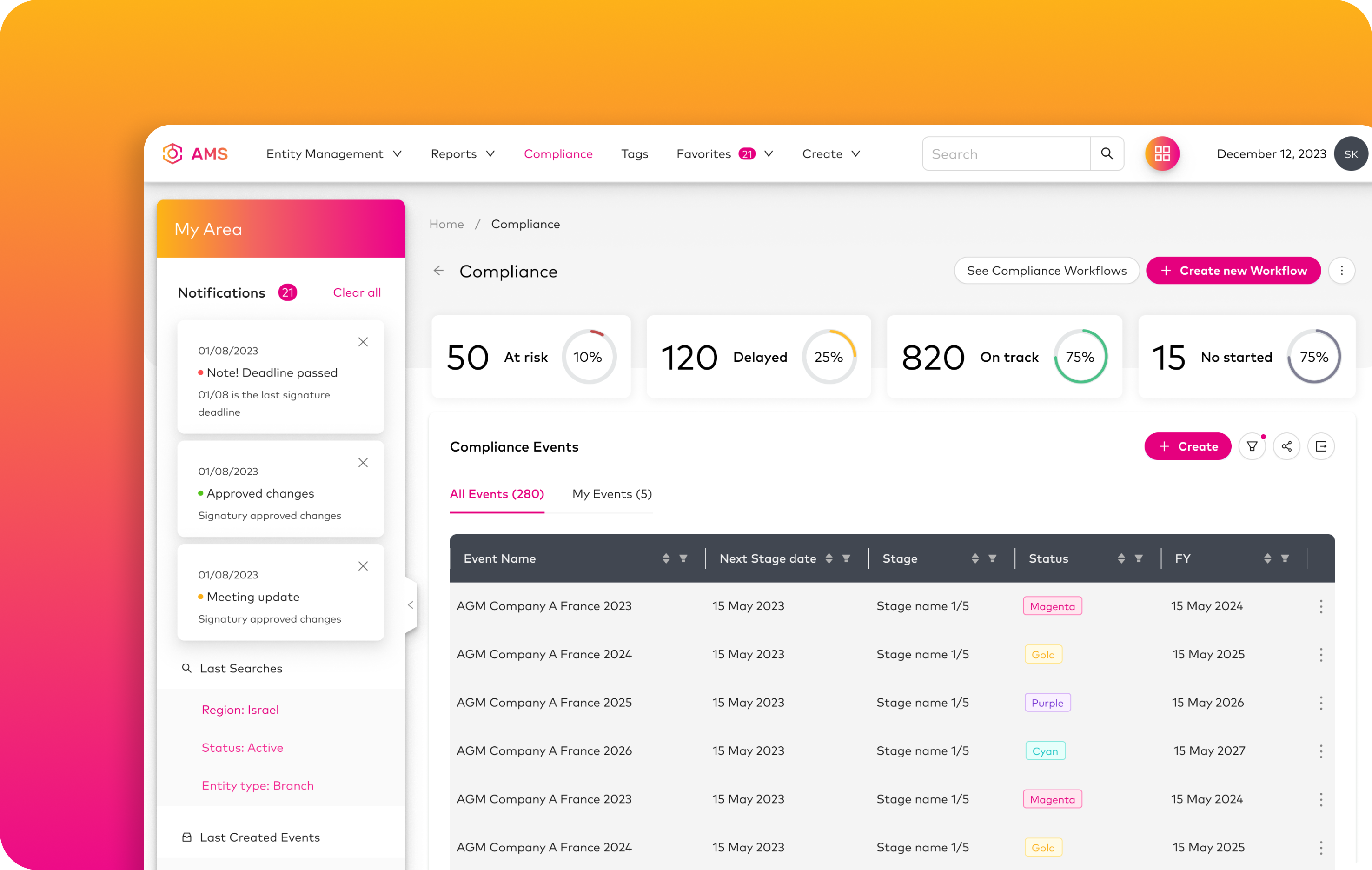Sort by Status column
Screen dimensions: 1372x870
(1121, 559)
